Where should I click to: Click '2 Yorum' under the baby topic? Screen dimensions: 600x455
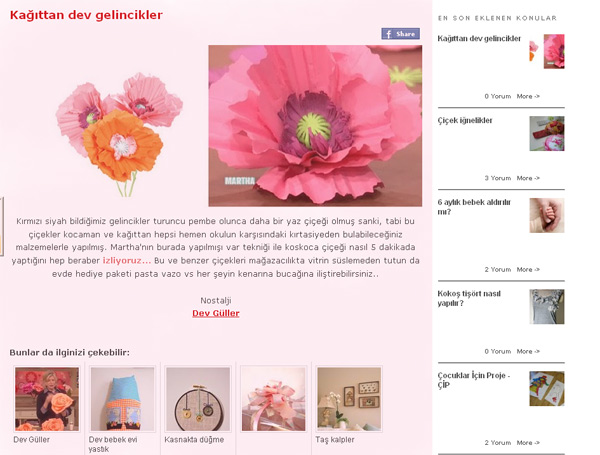pyautogui.click(x=497, y=269)
